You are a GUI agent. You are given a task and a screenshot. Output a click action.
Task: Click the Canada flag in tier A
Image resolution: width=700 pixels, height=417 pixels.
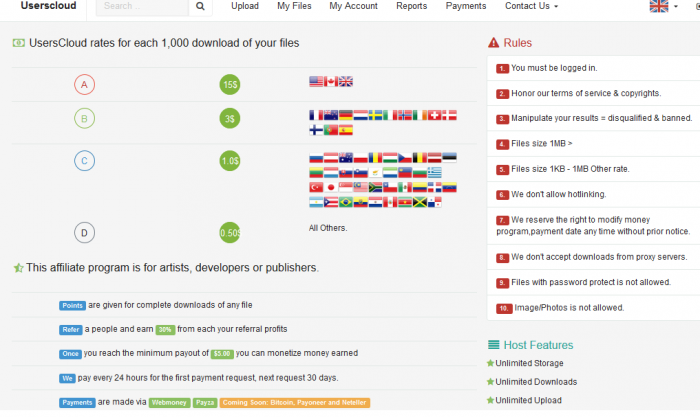point(331,81)
